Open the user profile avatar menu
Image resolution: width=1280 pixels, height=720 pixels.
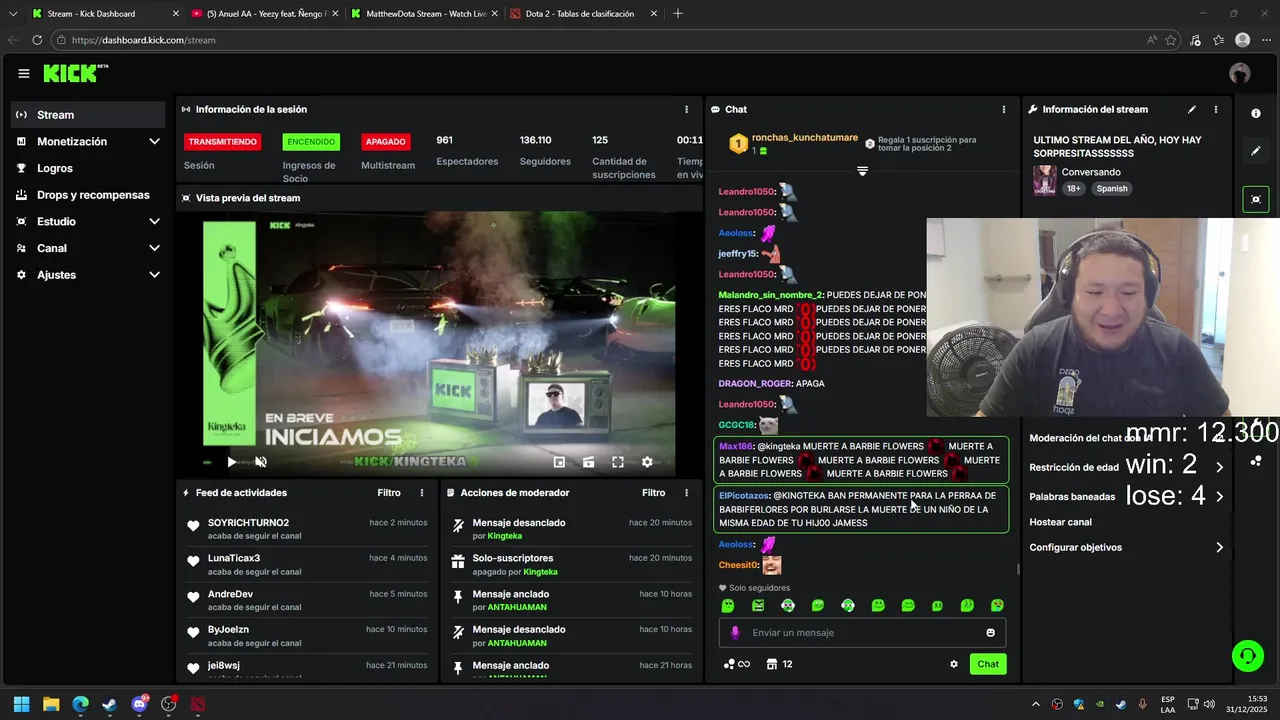(1240, 73)
